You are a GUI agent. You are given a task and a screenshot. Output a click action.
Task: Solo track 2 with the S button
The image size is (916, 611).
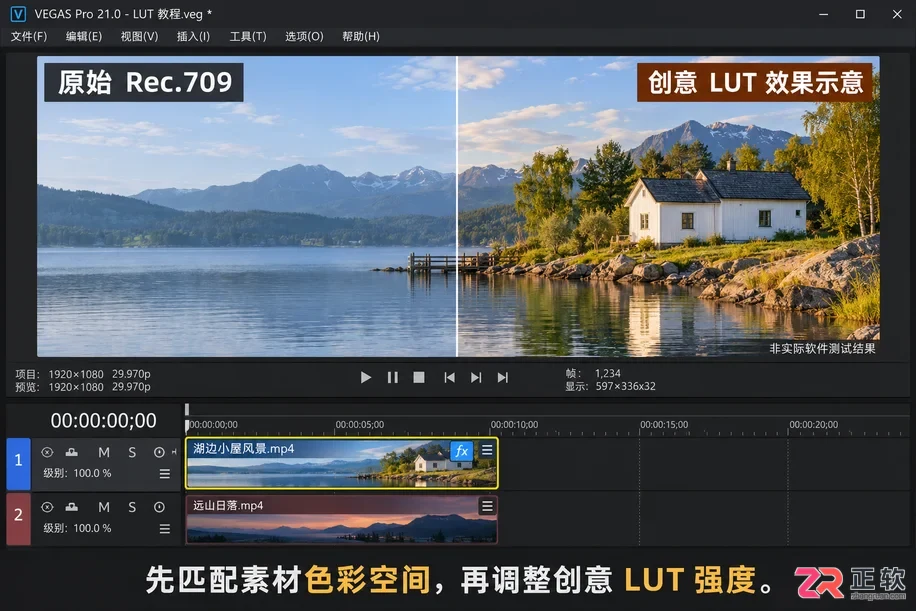click(x=132, y=507)
